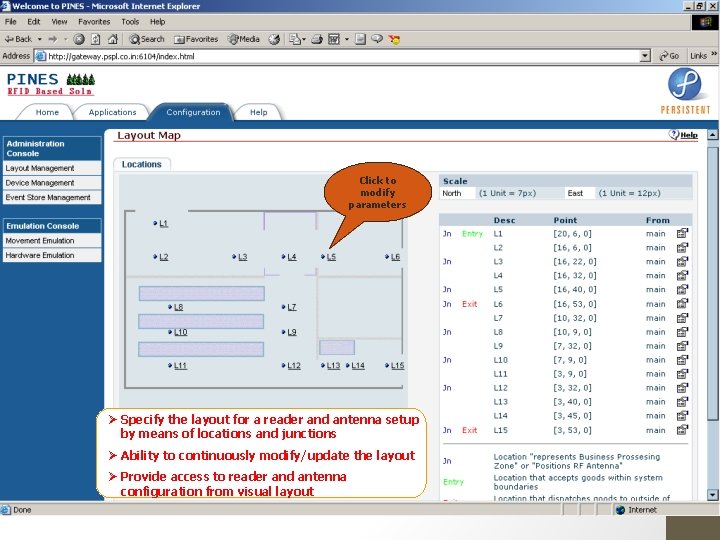Click the page scrollbar up arrow
Image resolution: width=720 pixels, height=540 pixels.
coord(712,135)
